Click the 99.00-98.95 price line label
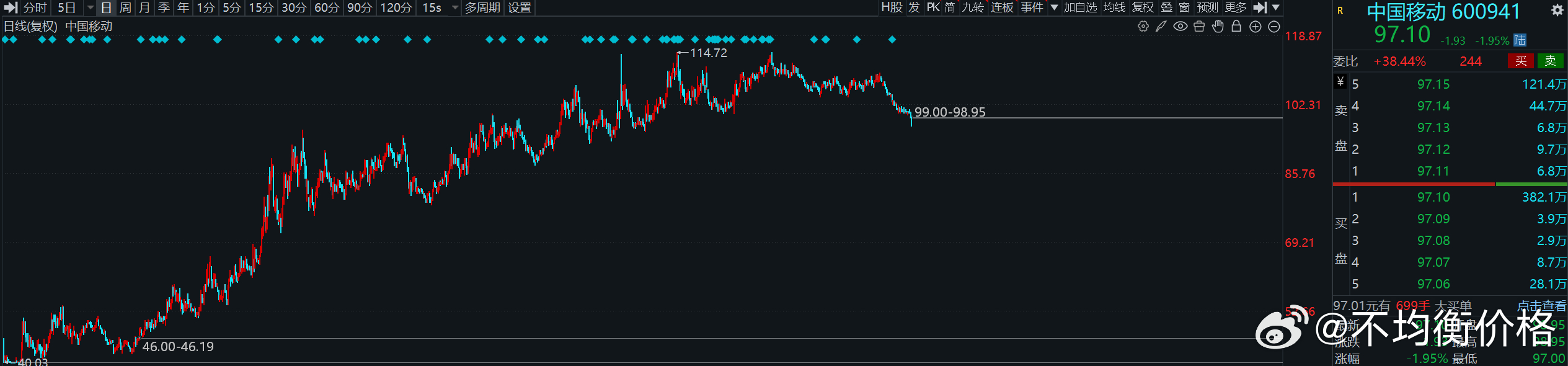The image size is (1568, 366). 950,112
